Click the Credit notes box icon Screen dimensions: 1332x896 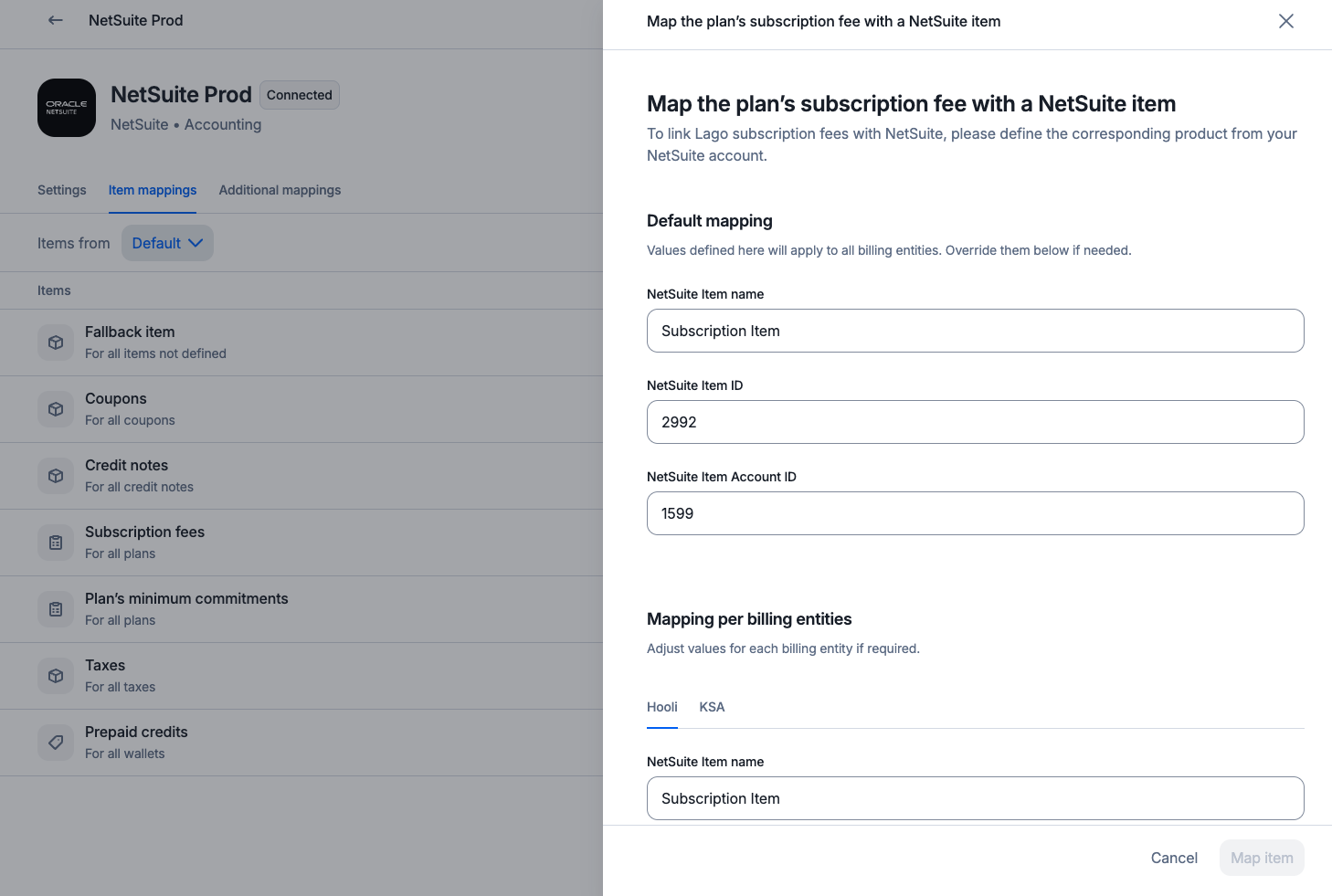(x=56, y=476)
